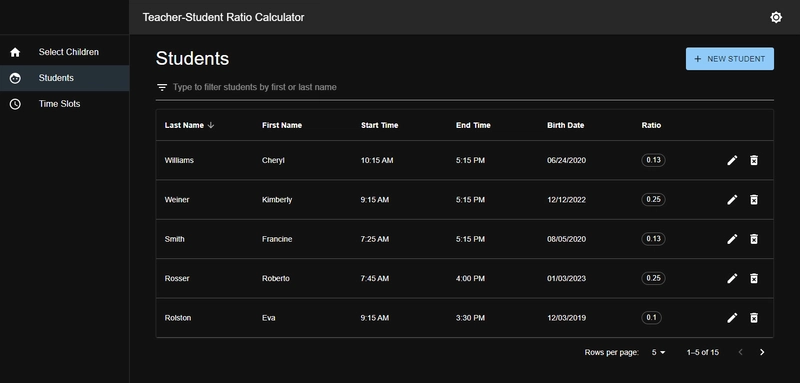The width and height of the screenshot is (800, 383).
Task: Click the birth date 12/03/2019
Action: point(566,318)
